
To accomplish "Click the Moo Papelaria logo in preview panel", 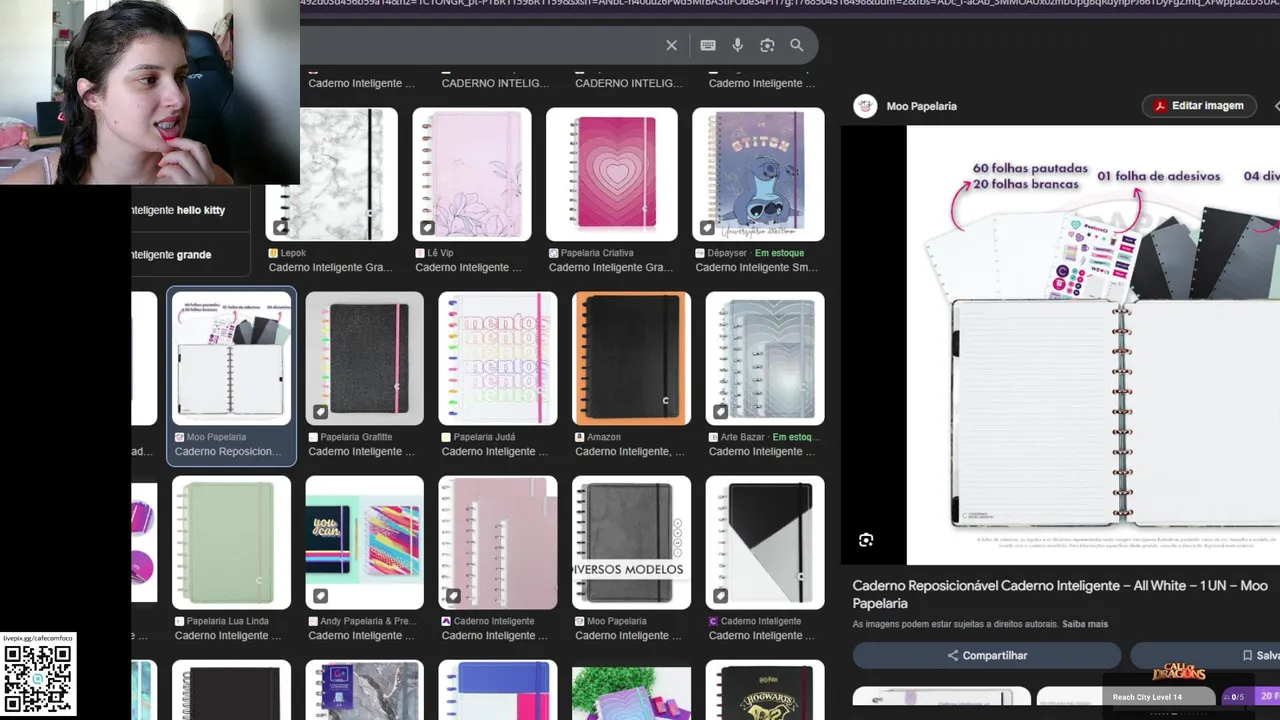I will click(866, 106).
